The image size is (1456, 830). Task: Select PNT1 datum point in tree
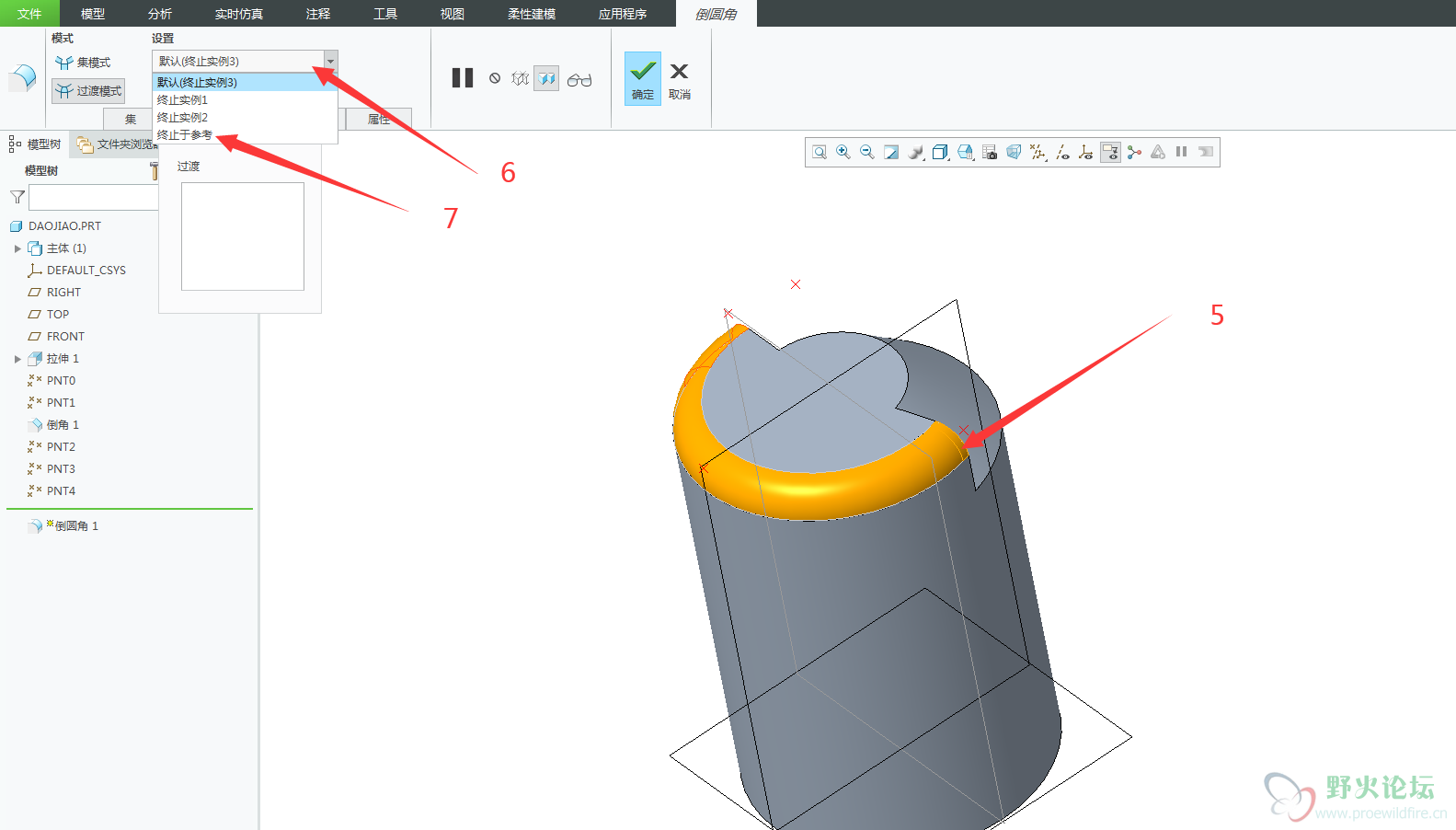click(52, 403)
